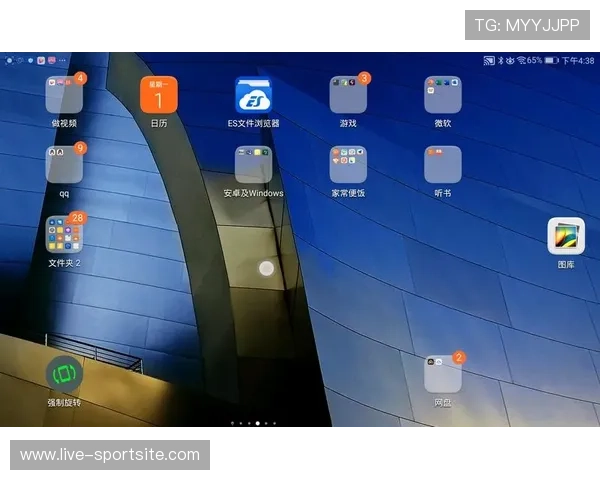Click the www.live-sportsite.com watermark link
Viewport: 600px width, 480px height.
tap(111, 455)
